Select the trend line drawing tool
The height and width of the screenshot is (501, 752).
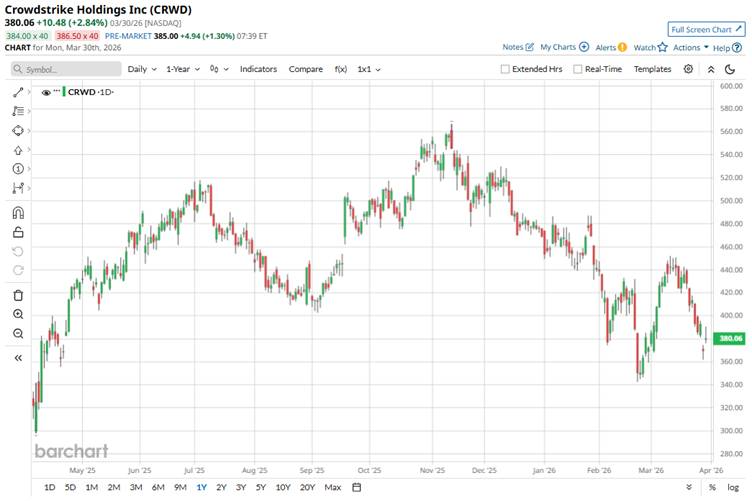pyautogui.click(x=18, y=92)
